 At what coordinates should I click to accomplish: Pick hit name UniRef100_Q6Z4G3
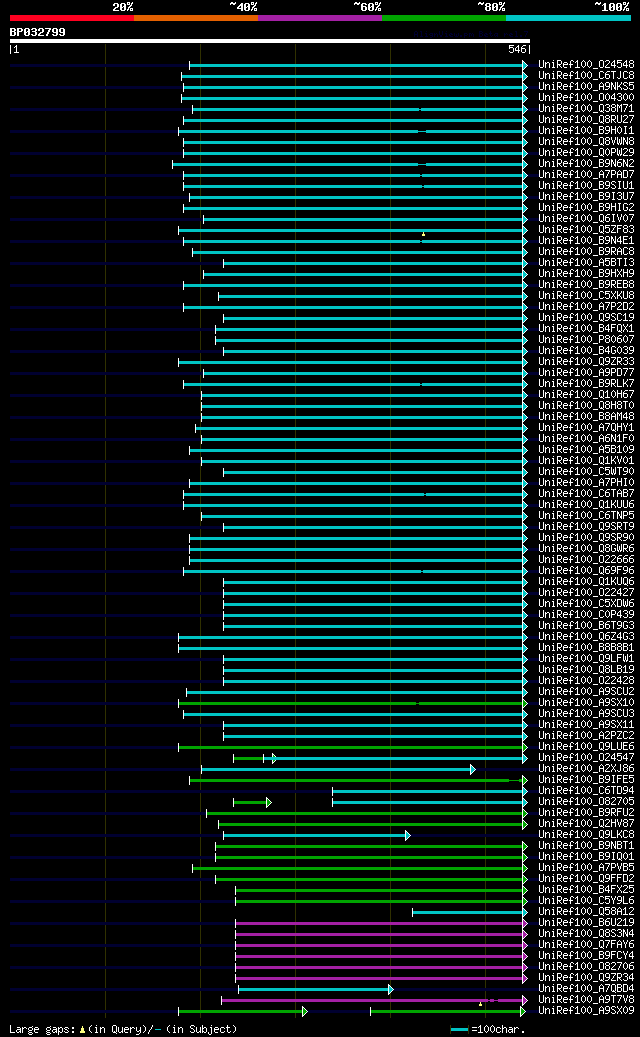tap(586, 636)
